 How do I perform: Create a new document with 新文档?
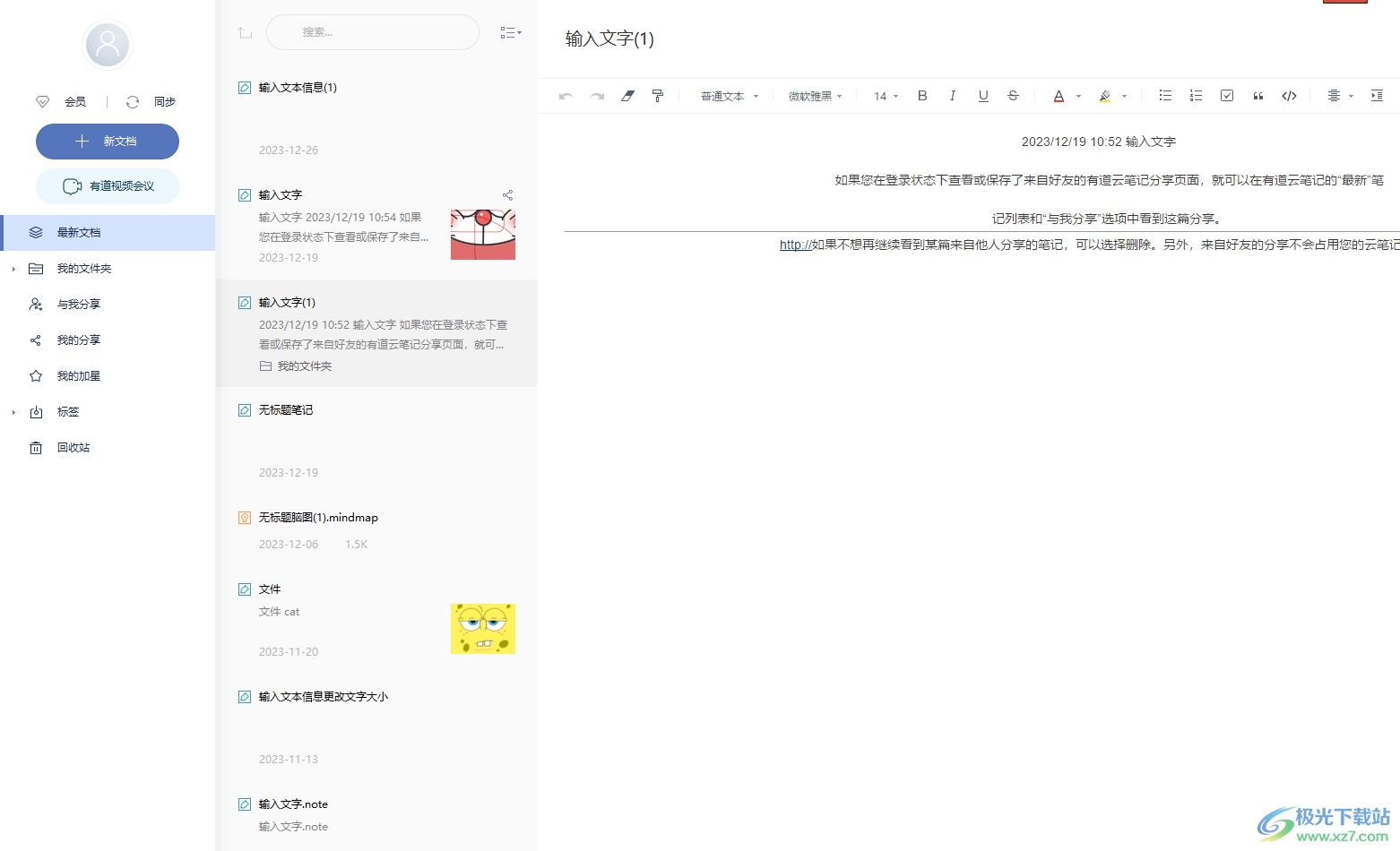click(x=108, y=142)
